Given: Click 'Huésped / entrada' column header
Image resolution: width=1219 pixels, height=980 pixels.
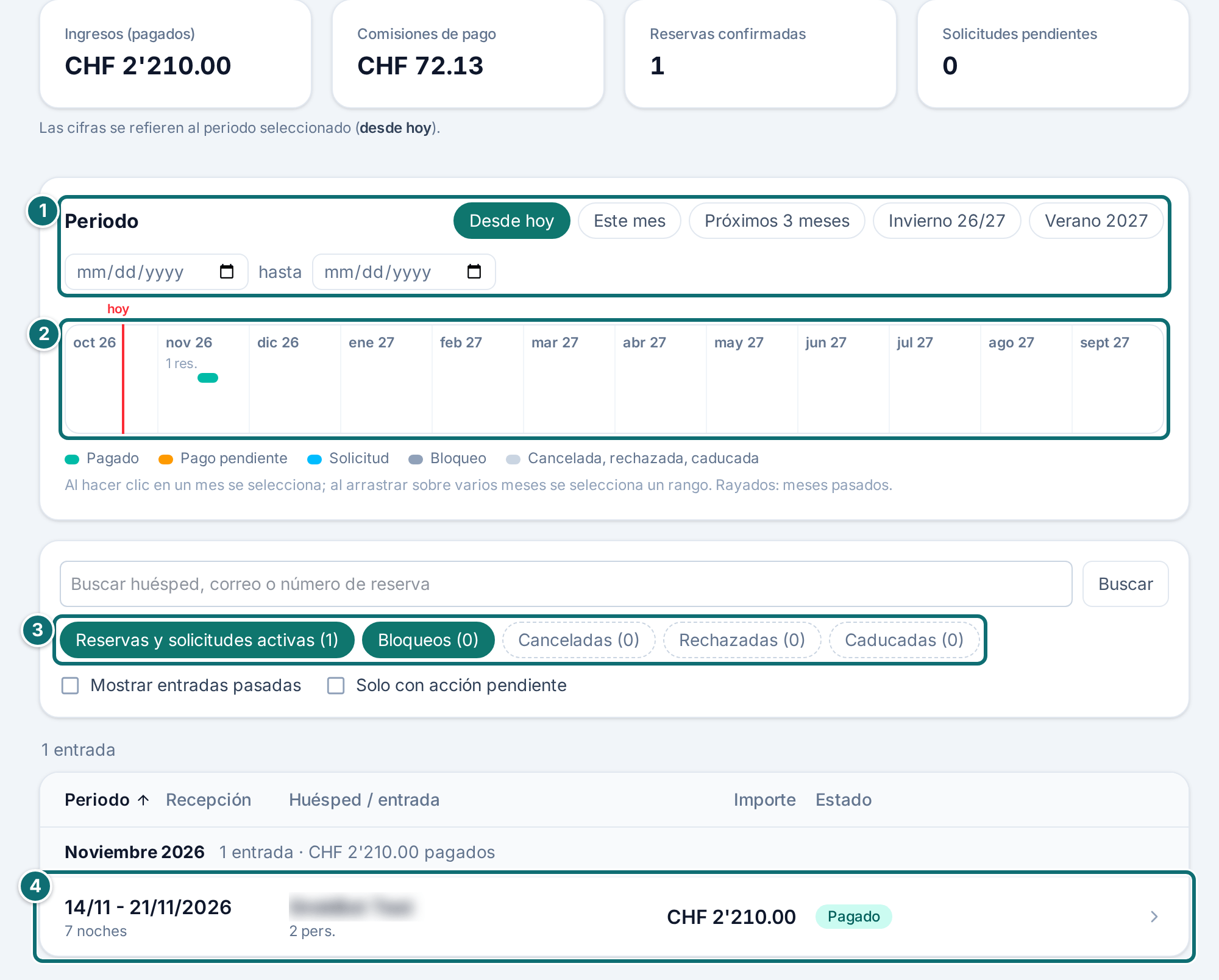Looking at the screenshot, I should pyautogui.click(x=364, y=800).
